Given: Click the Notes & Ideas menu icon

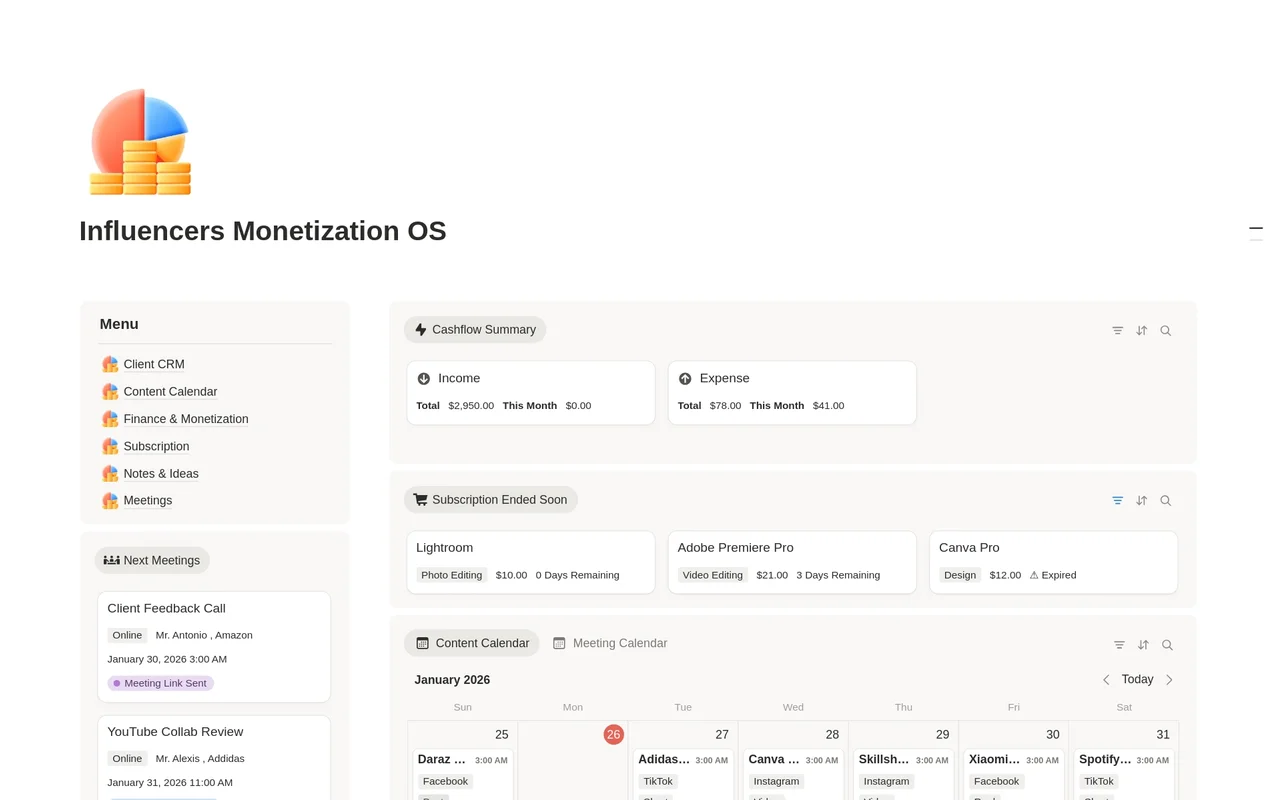Looking at the screenshot, I should point(110,473).
